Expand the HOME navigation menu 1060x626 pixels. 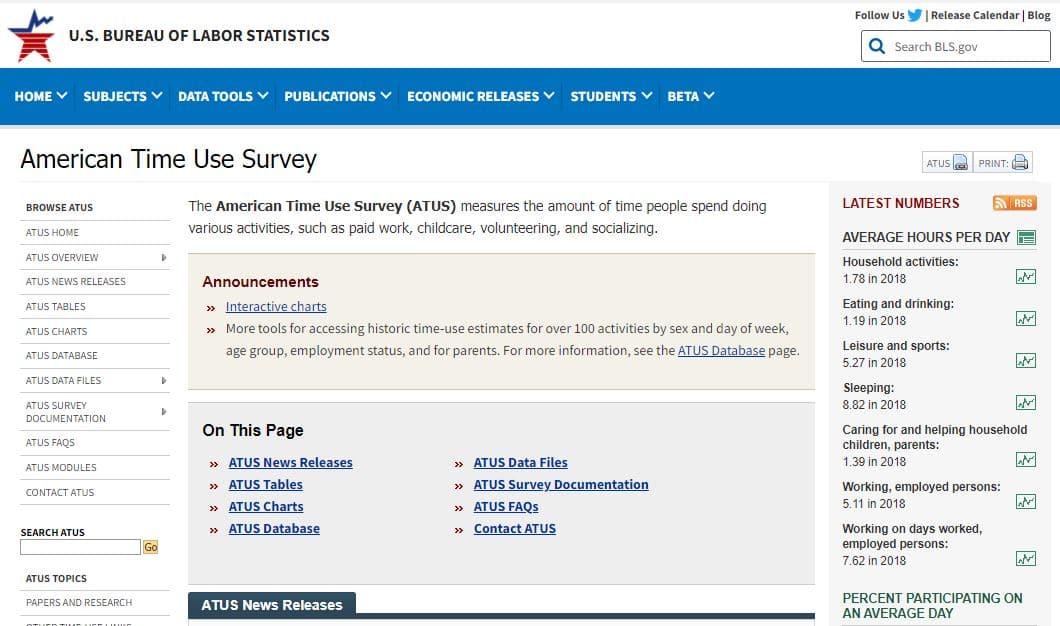click(41, 96)
